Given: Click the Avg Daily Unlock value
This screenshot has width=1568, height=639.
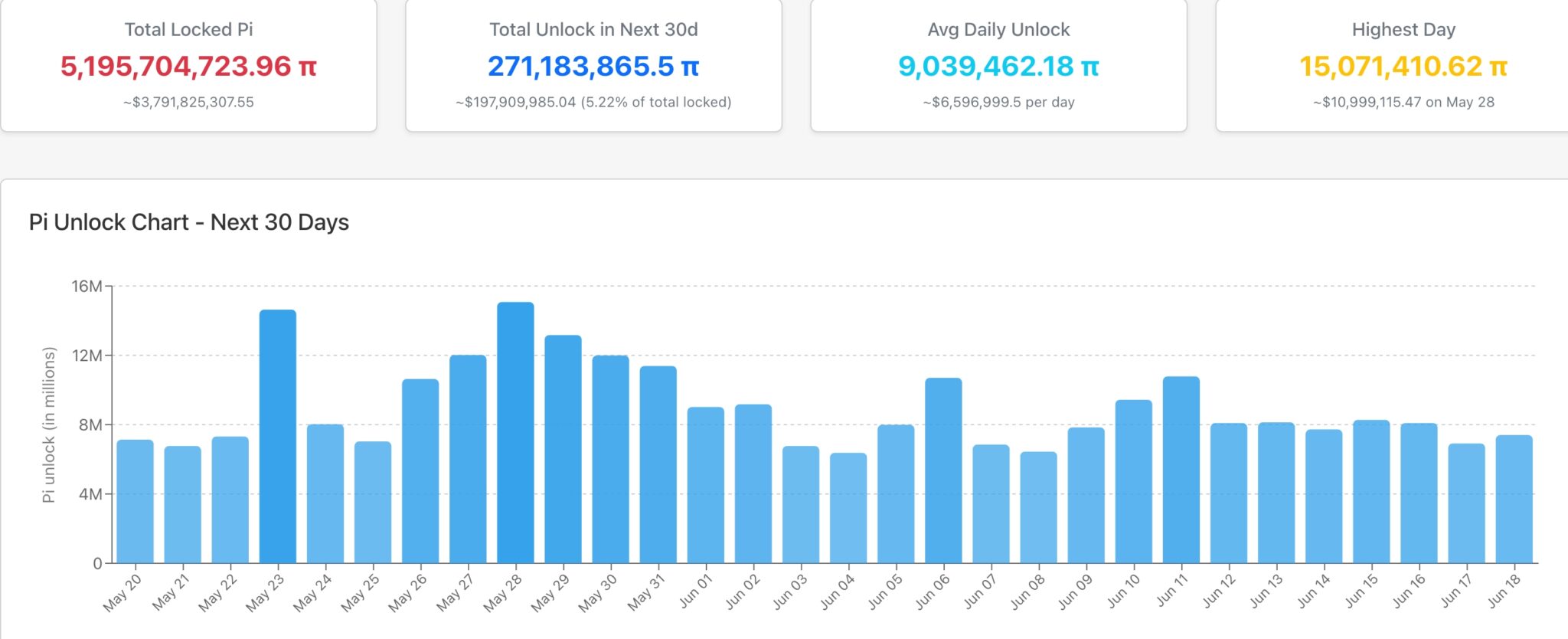Looking at the screenshot, I should pyautogui.click(x=998, y=67).
